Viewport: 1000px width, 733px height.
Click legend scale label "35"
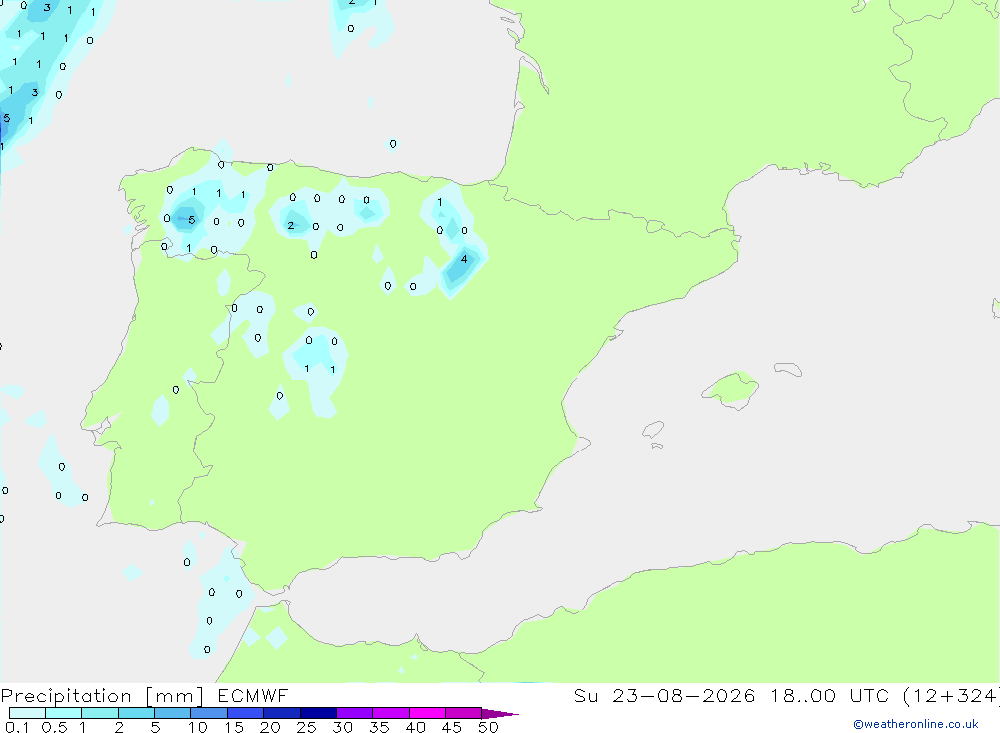point(379,727)
